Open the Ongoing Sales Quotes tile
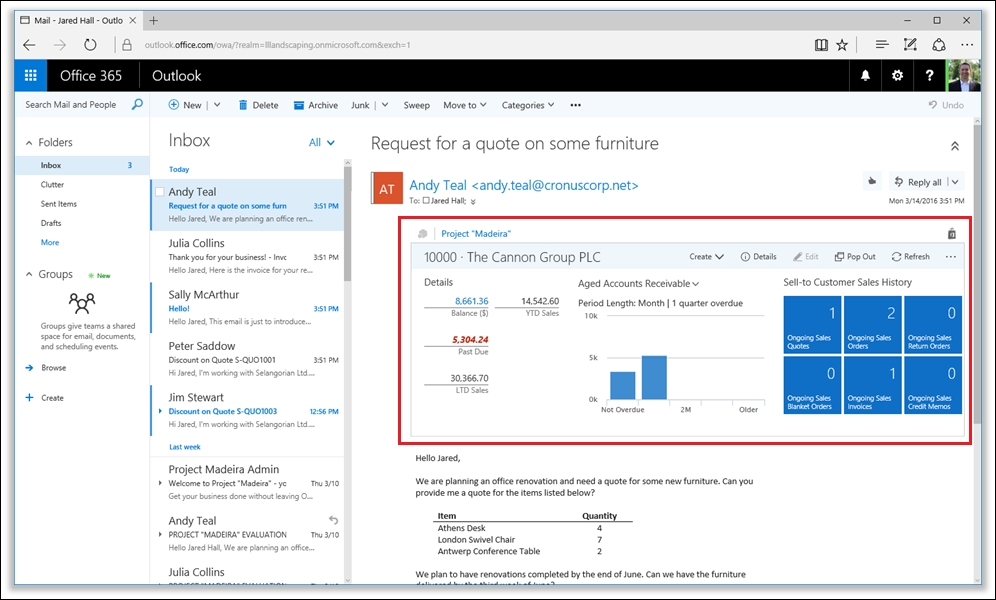The width and height of the screenshot is (996, 600). [812, 324]
